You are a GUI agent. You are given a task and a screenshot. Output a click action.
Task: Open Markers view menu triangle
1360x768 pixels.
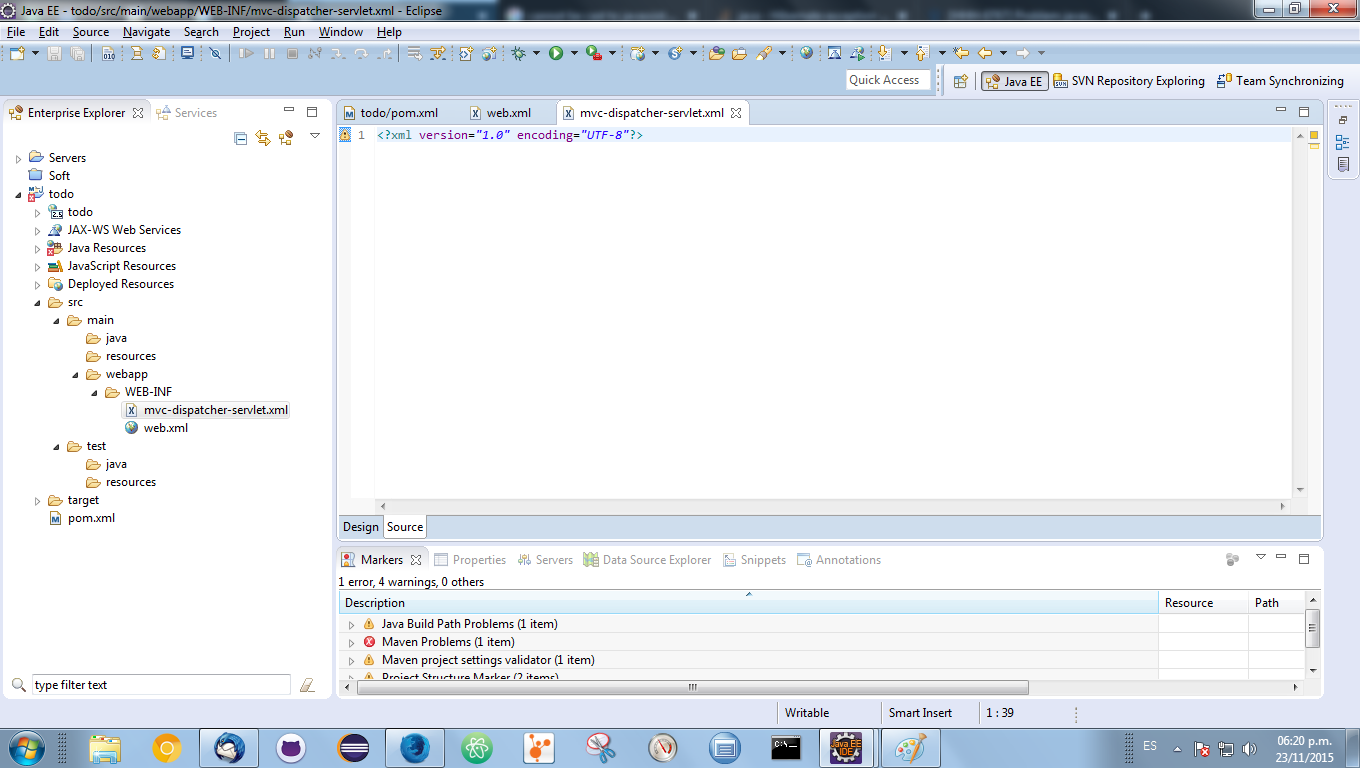(x=1260, y=557)
